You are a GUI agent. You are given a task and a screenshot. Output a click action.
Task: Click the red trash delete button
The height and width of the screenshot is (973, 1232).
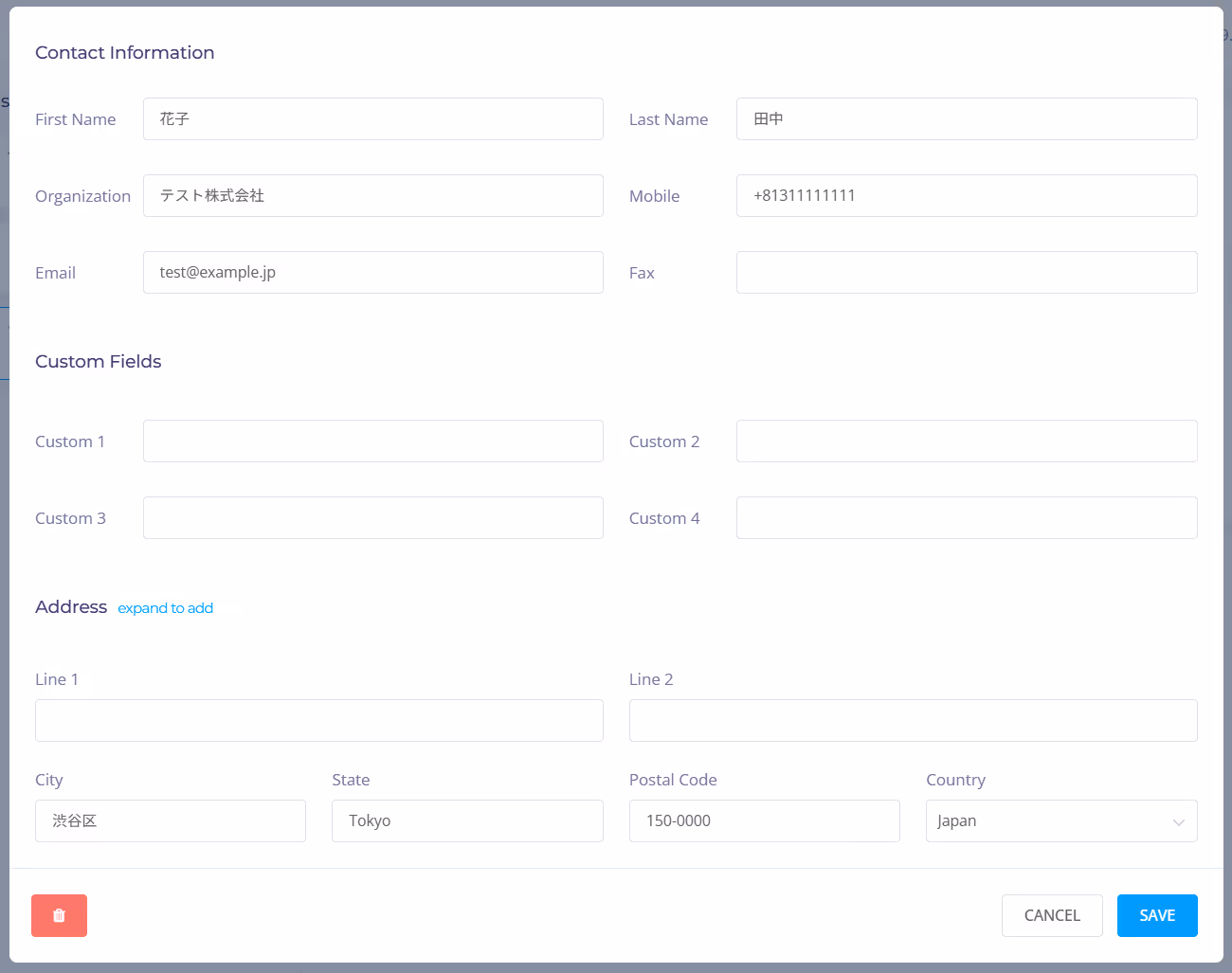[59, 915]
